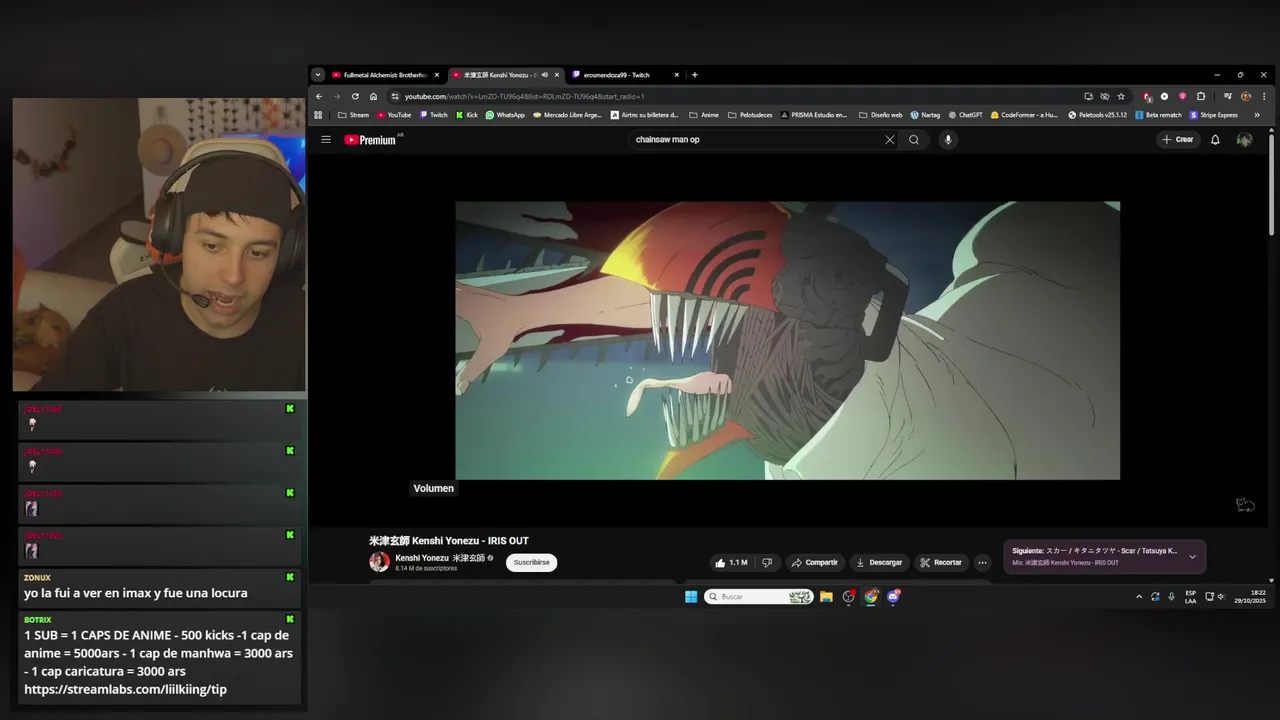The width and height of the screenshot is (1280, 720).
Task: Mute the Kenshi Yonezu tab audio
Action: (x=545, y=75)
